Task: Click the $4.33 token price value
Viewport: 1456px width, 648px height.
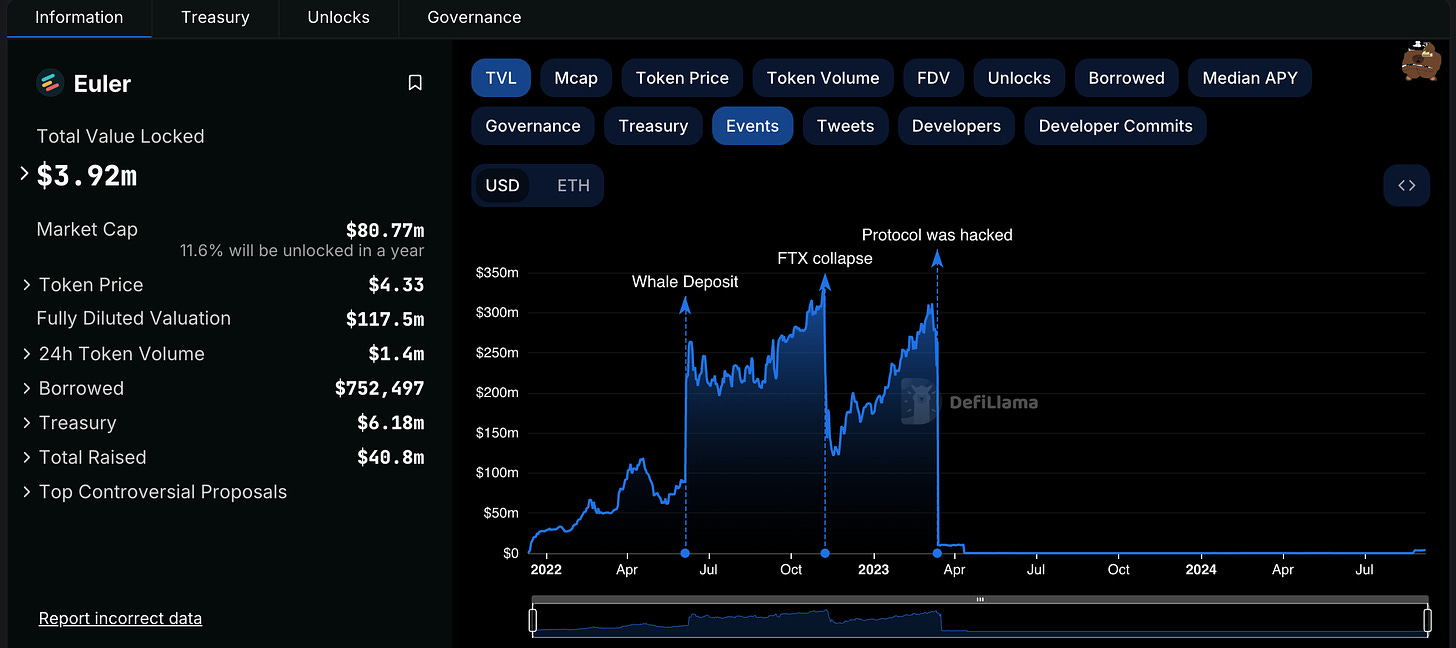Action: coord(396,285)
